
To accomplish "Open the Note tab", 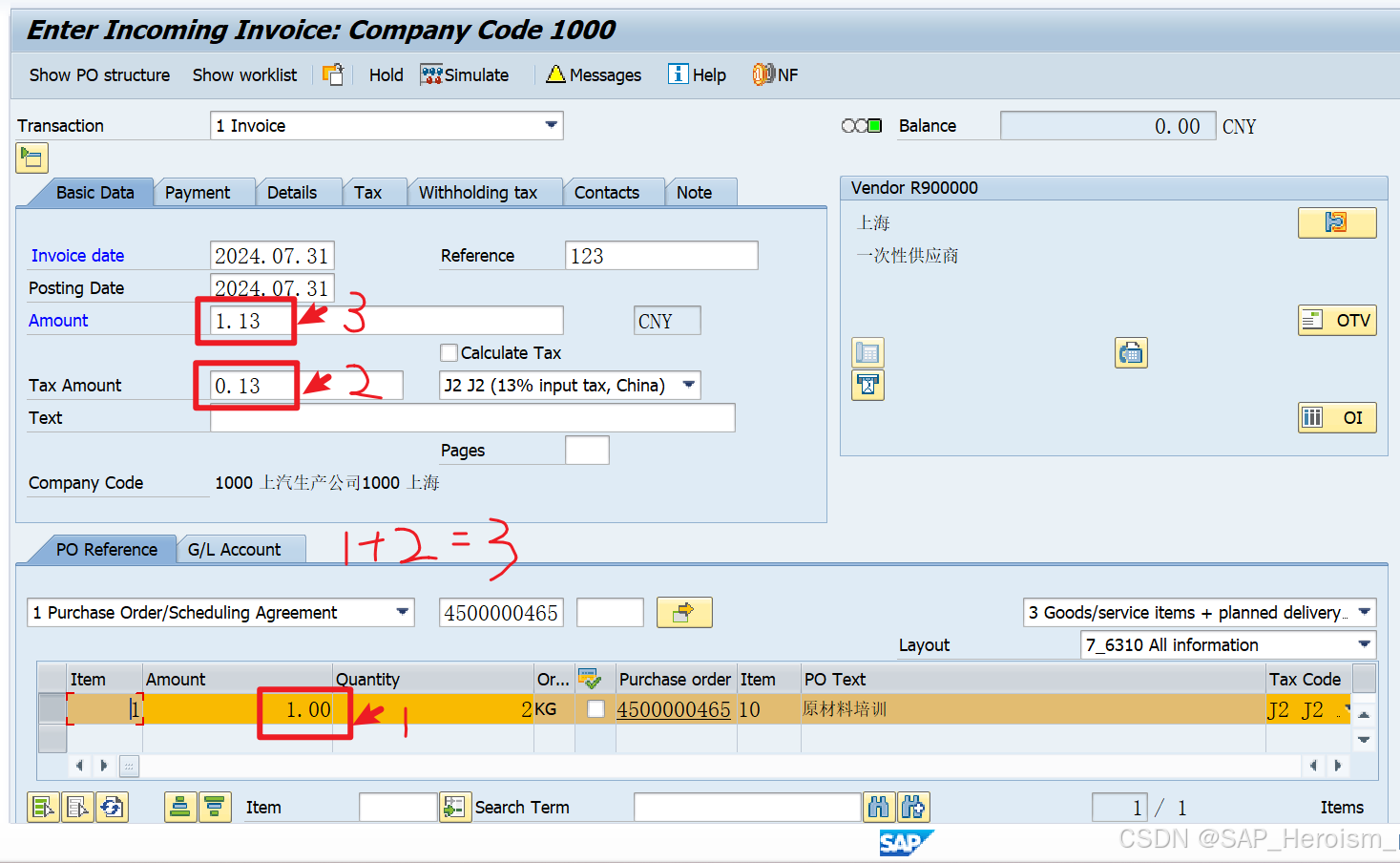I will click(x=695, y=192).
